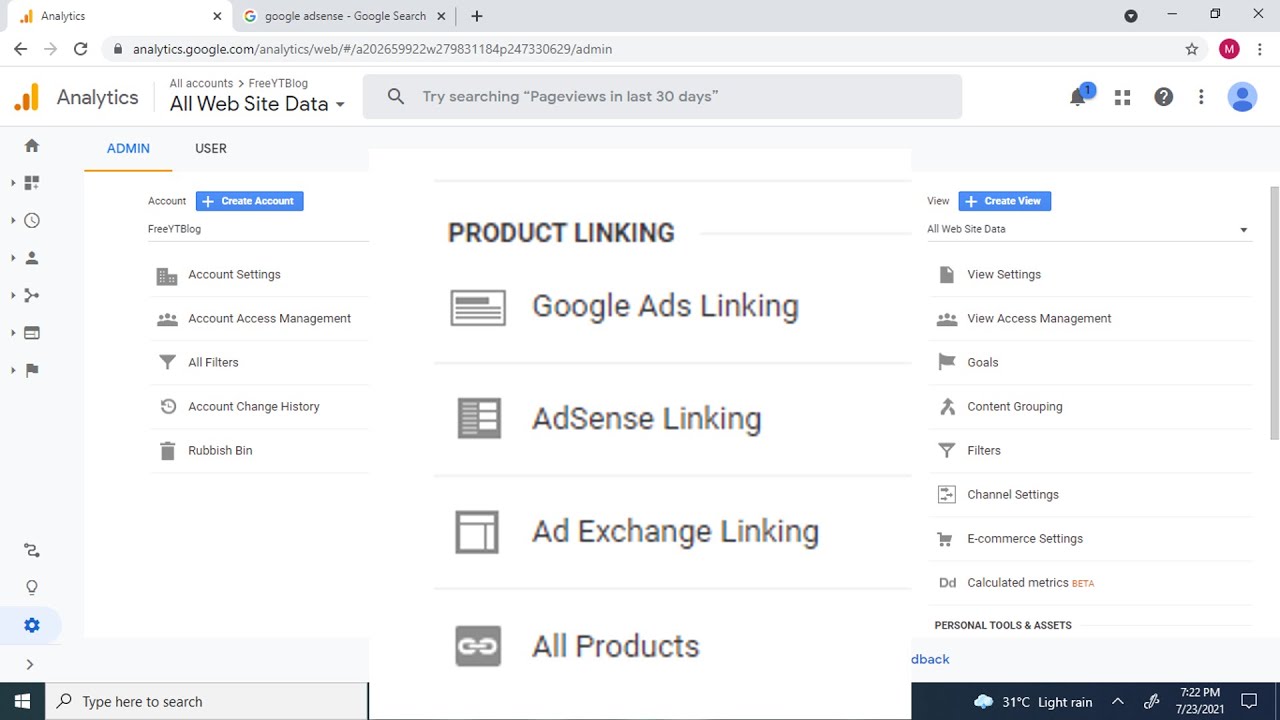Open Customisation dashboards sidebar icon
Viewport: 1280px width, 720px height.
click(32, 183)
